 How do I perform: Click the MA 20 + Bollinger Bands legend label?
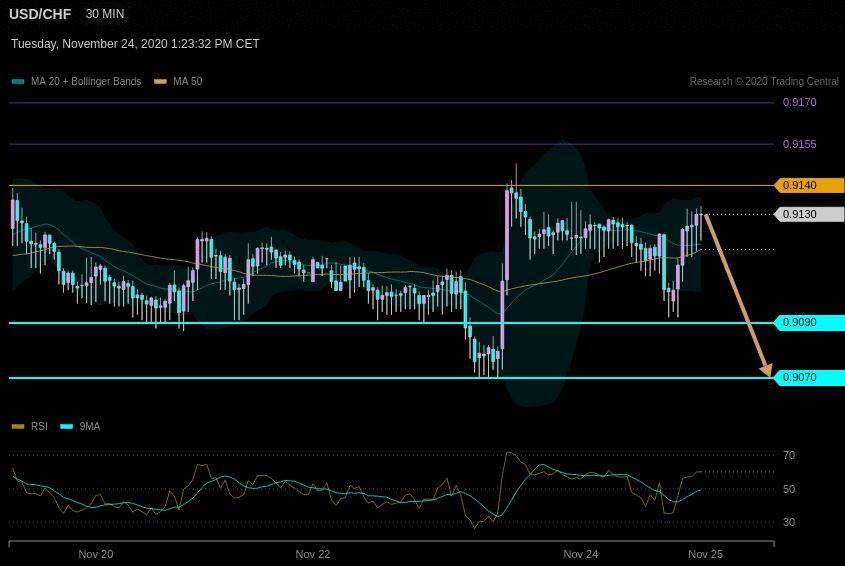[x=86, y=81]
